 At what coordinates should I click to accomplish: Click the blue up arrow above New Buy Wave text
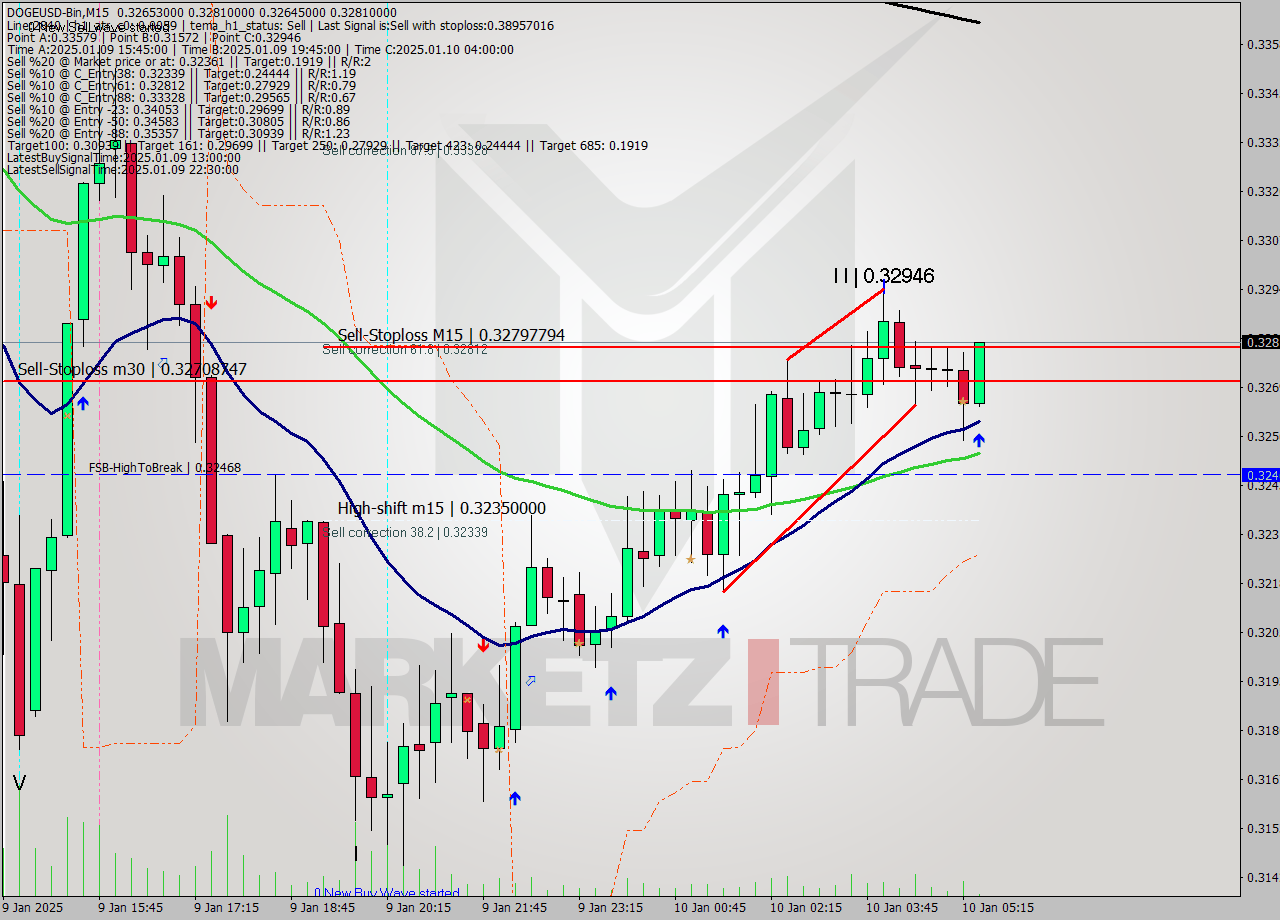coord(515,798)
